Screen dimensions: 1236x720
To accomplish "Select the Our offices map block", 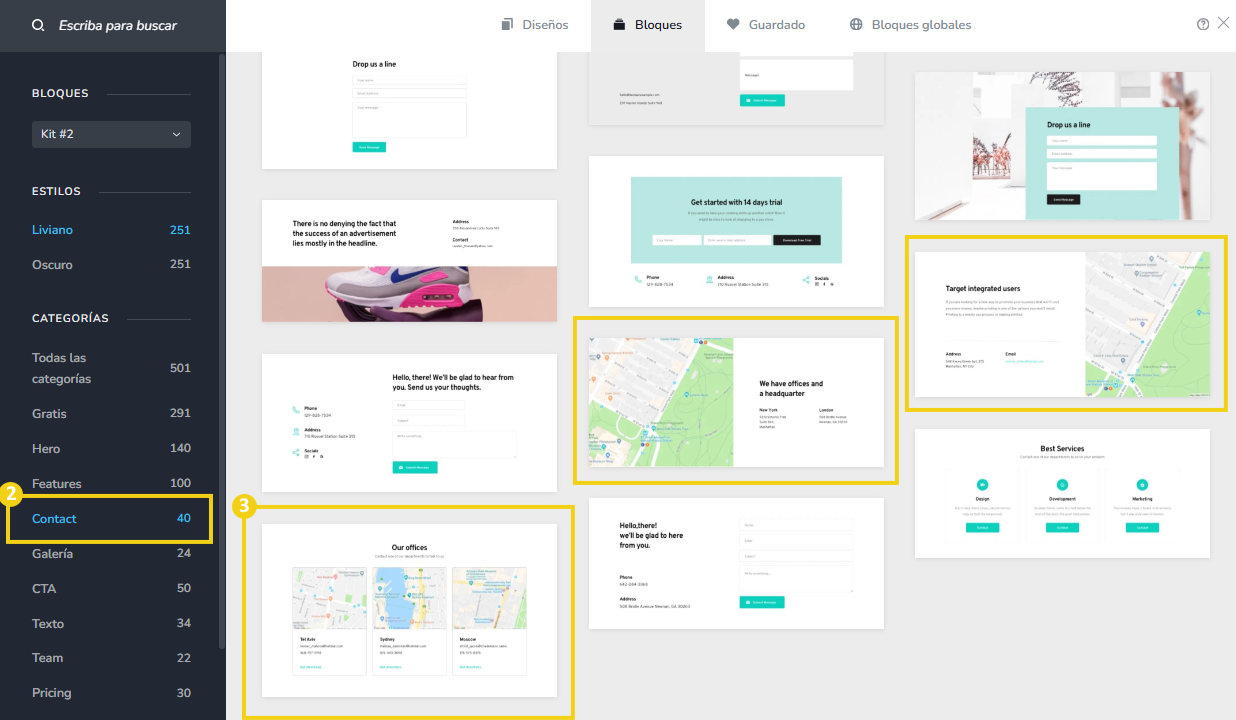I will pos(409,610).
